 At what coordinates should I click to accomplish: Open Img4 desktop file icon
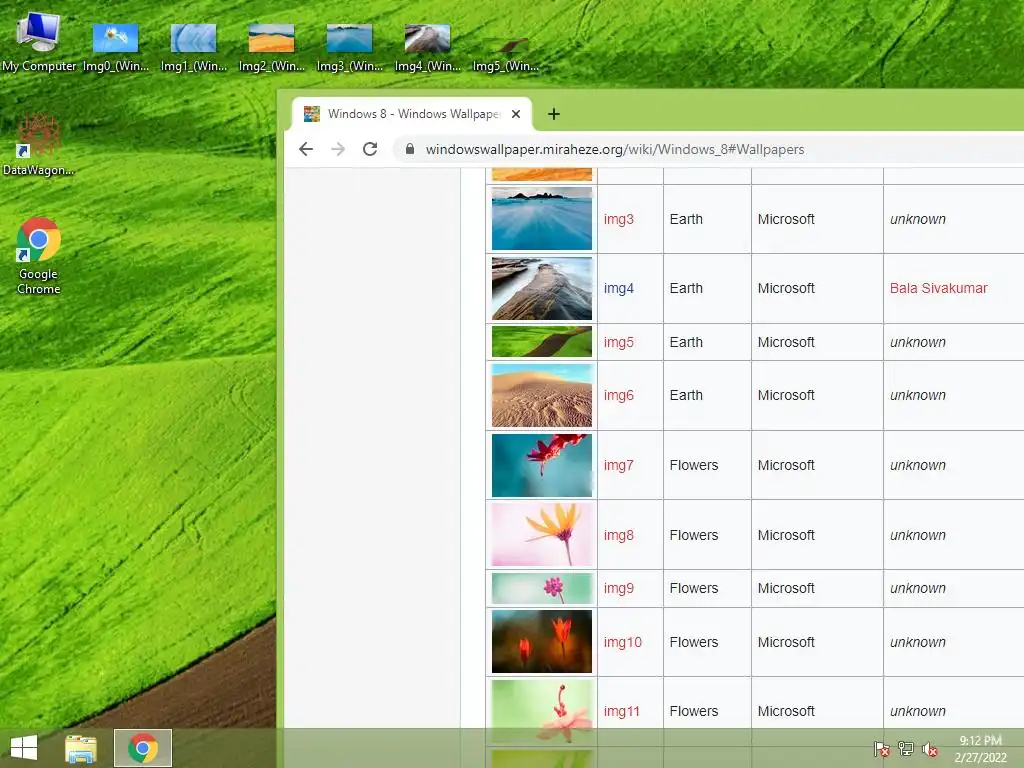pyautogui.click(x=428, y=48)
